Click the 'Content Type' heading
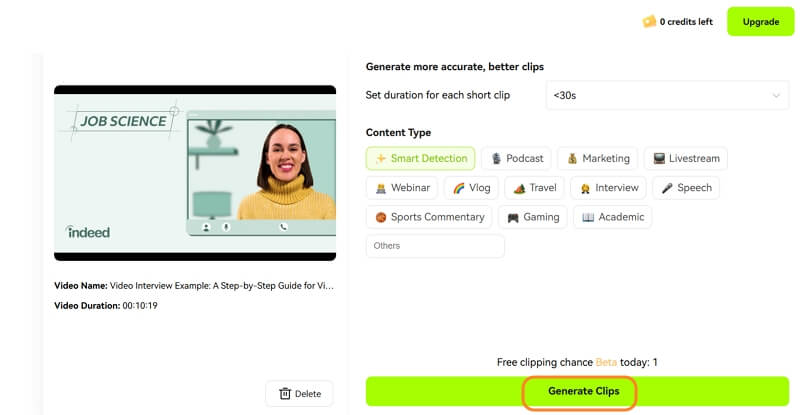Screen dimensions: 800x415 [398, 133]
